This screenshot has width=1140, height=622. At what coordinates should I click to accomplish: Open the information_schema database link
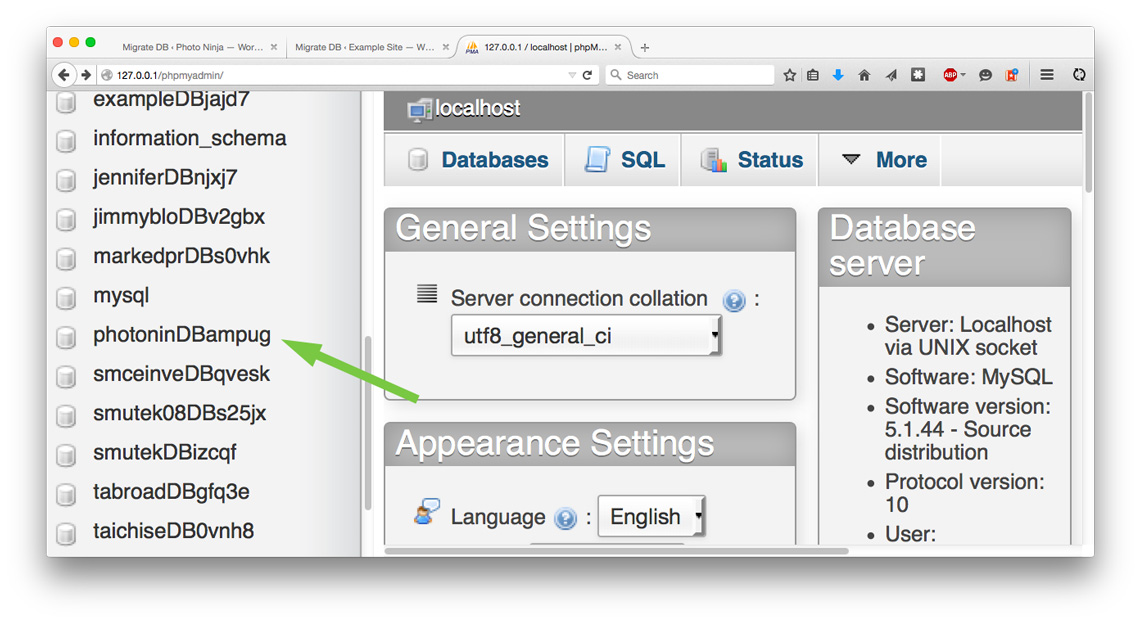point(190,138)
